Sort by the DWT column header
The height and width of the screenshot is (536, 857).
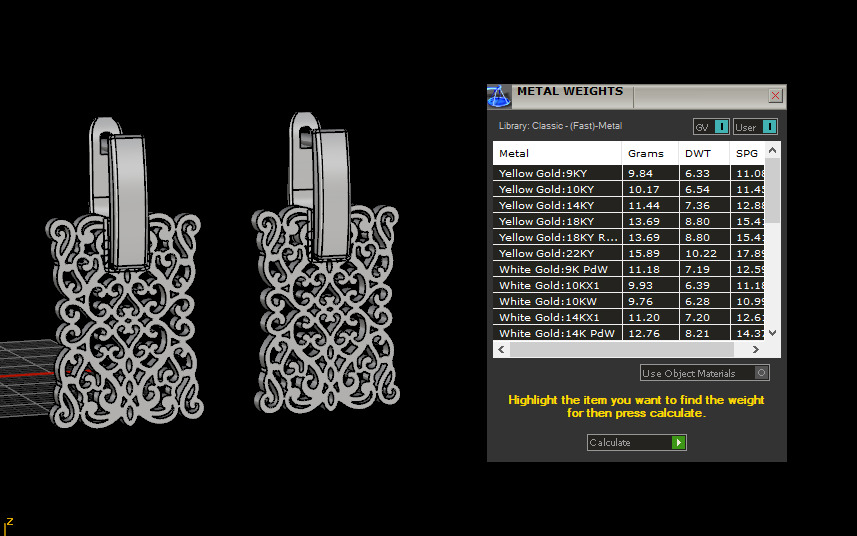[704, 154]
